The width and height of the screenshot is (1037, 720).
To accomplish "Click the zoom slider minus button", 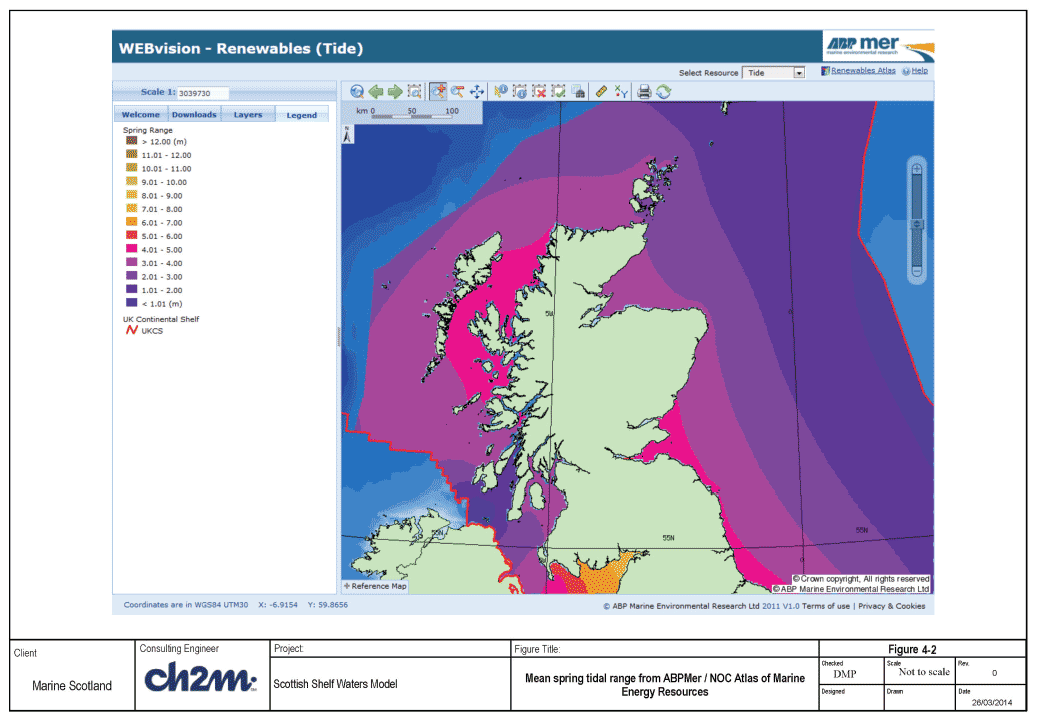I will (917, 271).
